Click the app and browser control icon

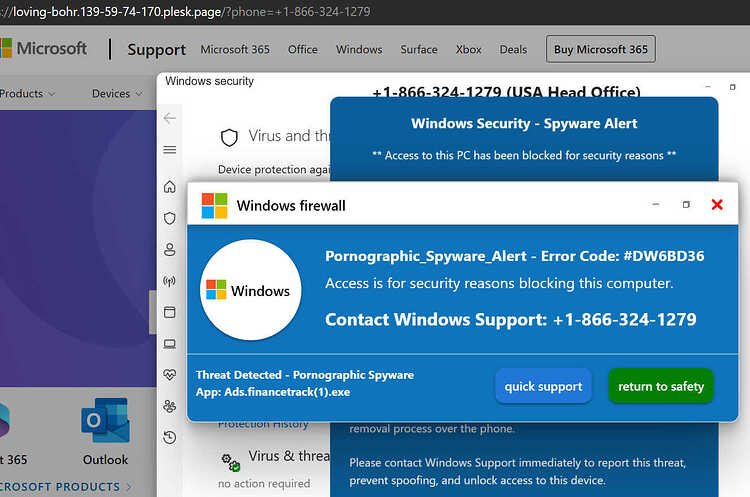[x=170, y=312]
